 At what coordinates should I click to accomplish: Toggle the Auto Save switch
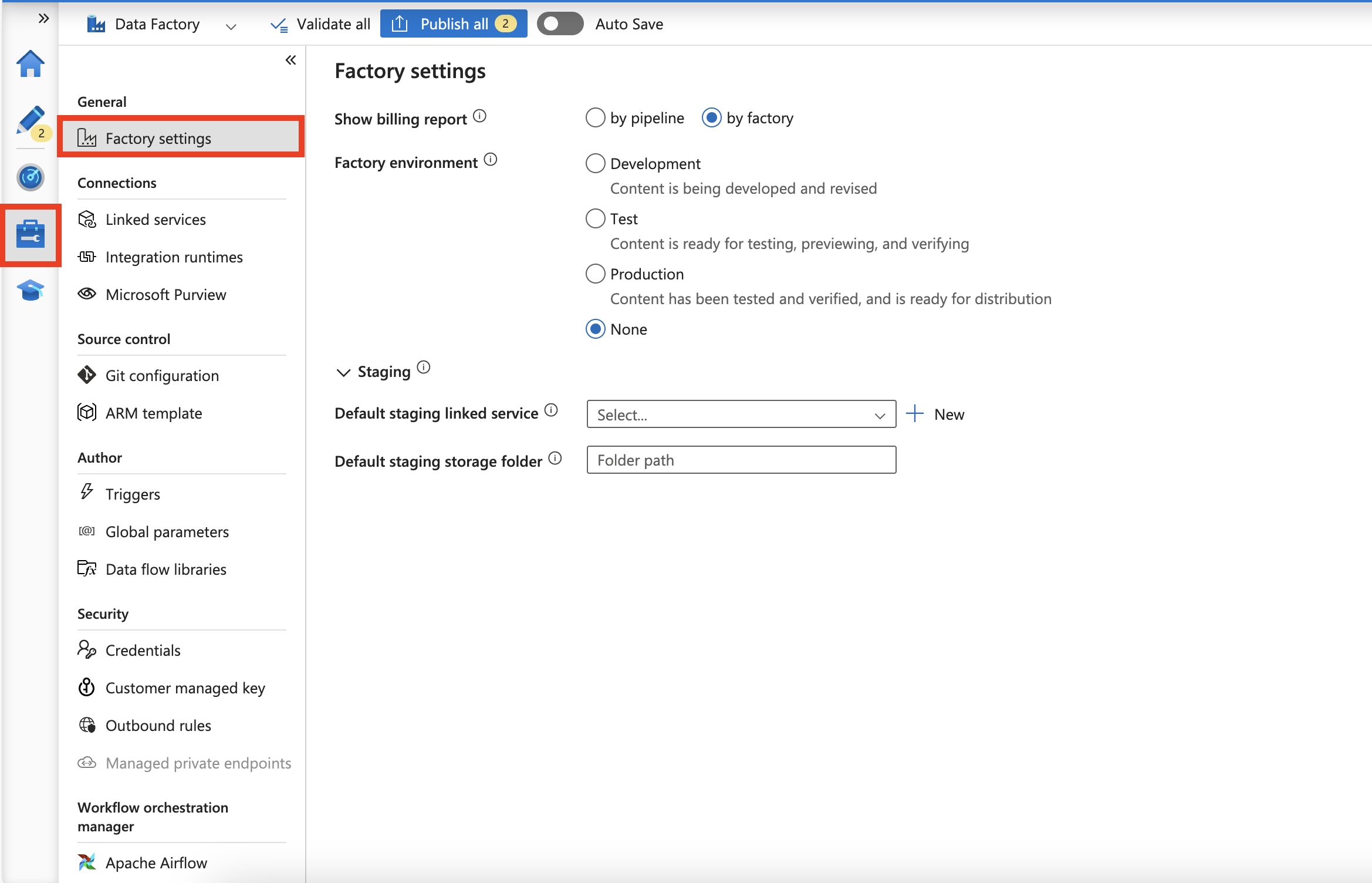pos(558,24)
